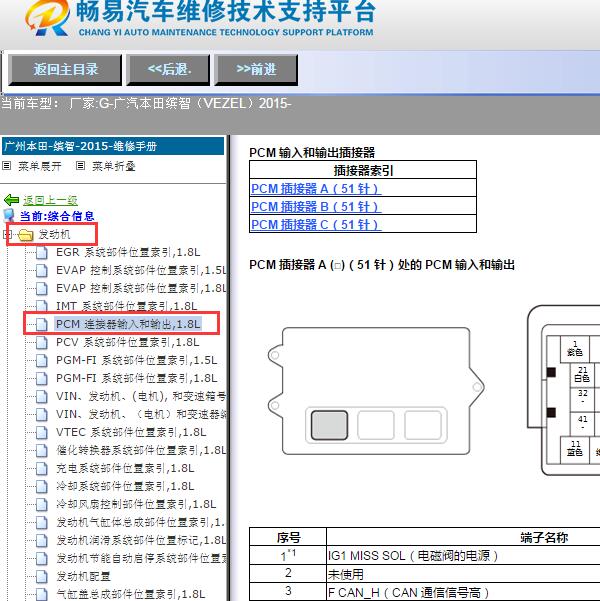This screenshot has width=600, height=601.
Task: Open 发动机气缸体总成部件位置索引 entry
Action: [x=141, y=522]
